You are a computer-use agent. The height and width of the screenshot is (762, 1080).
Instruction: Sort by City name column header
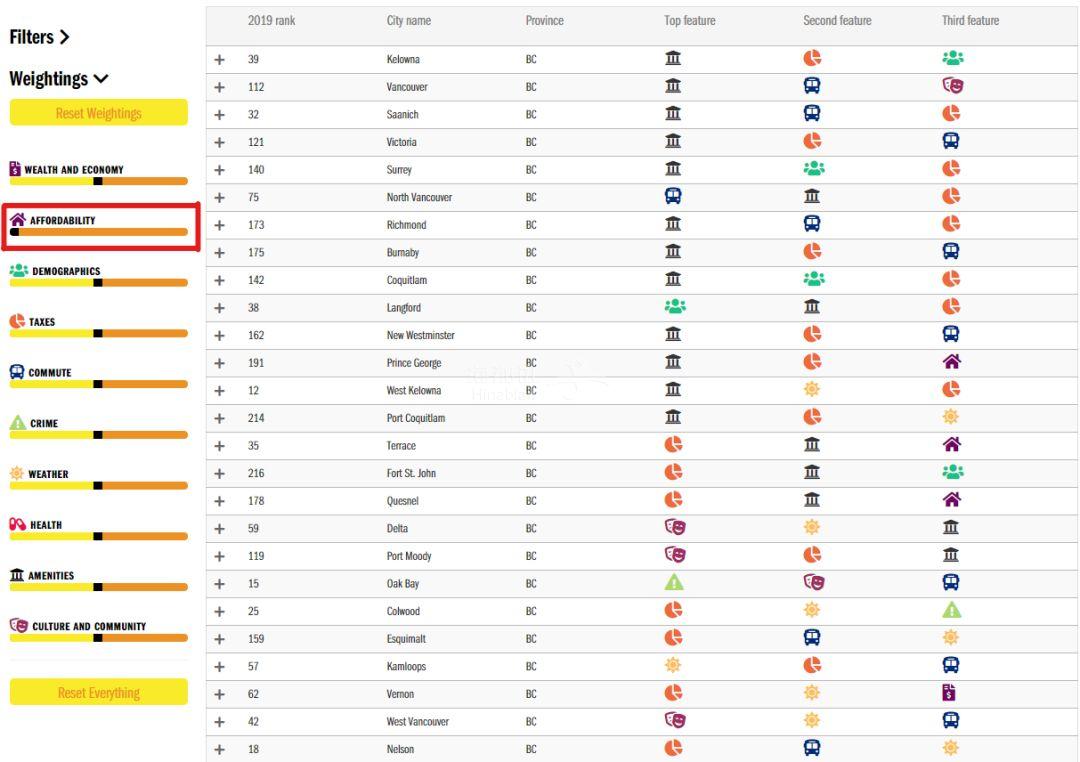pos(408,21)
